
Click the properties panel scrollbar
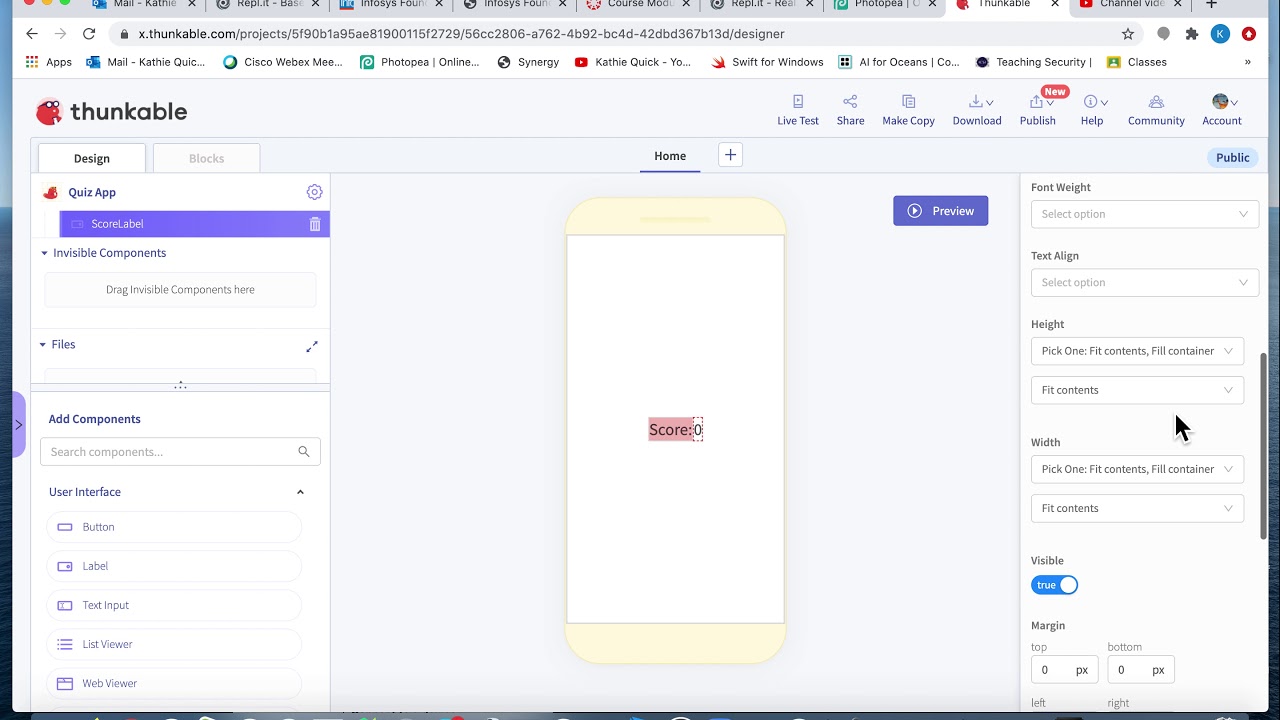(1263, 446)
